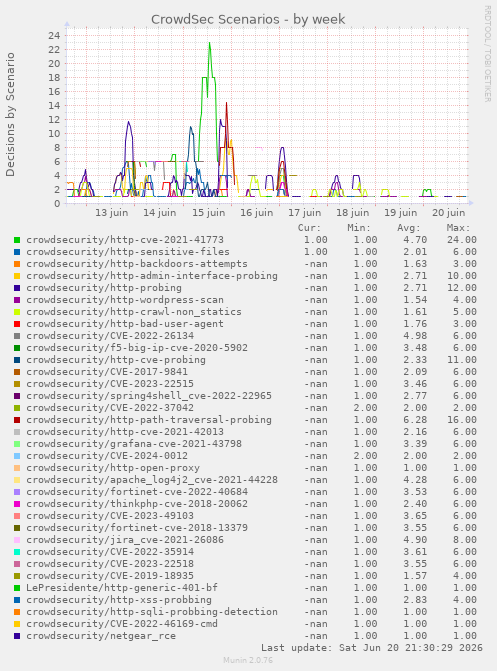Click the dark red http-path-traversal-probing swatch
This screenshot has width=497, height=671.
tap(17, 420)
